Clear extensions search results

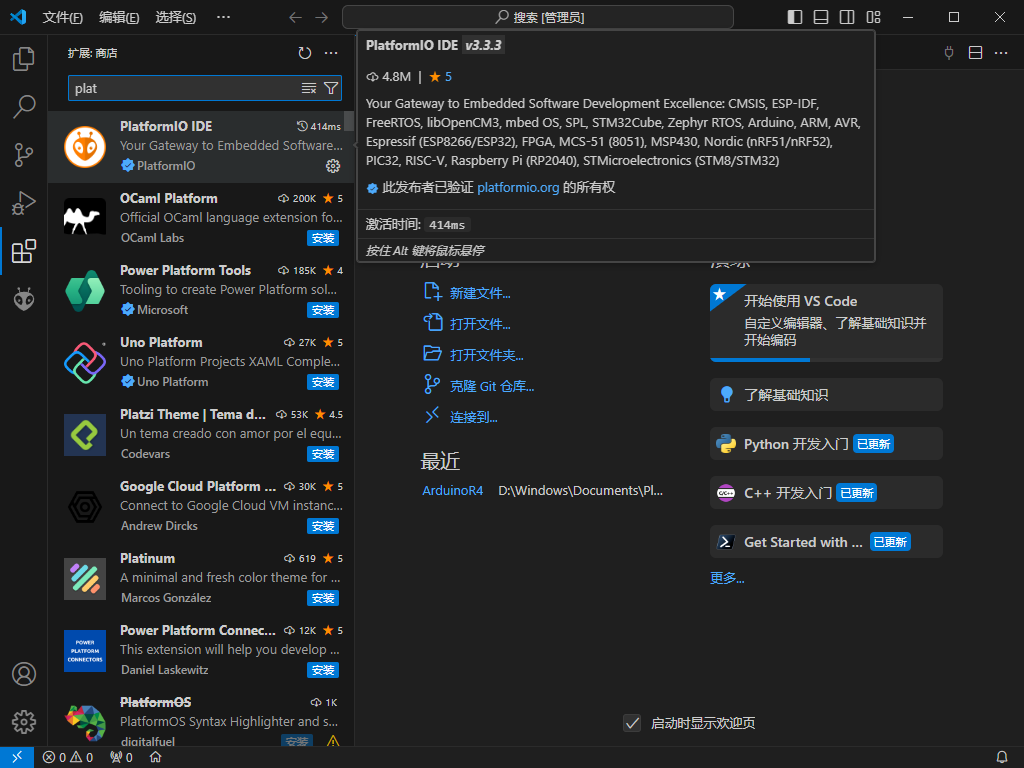pyautogui.click(x=309, y=88)
